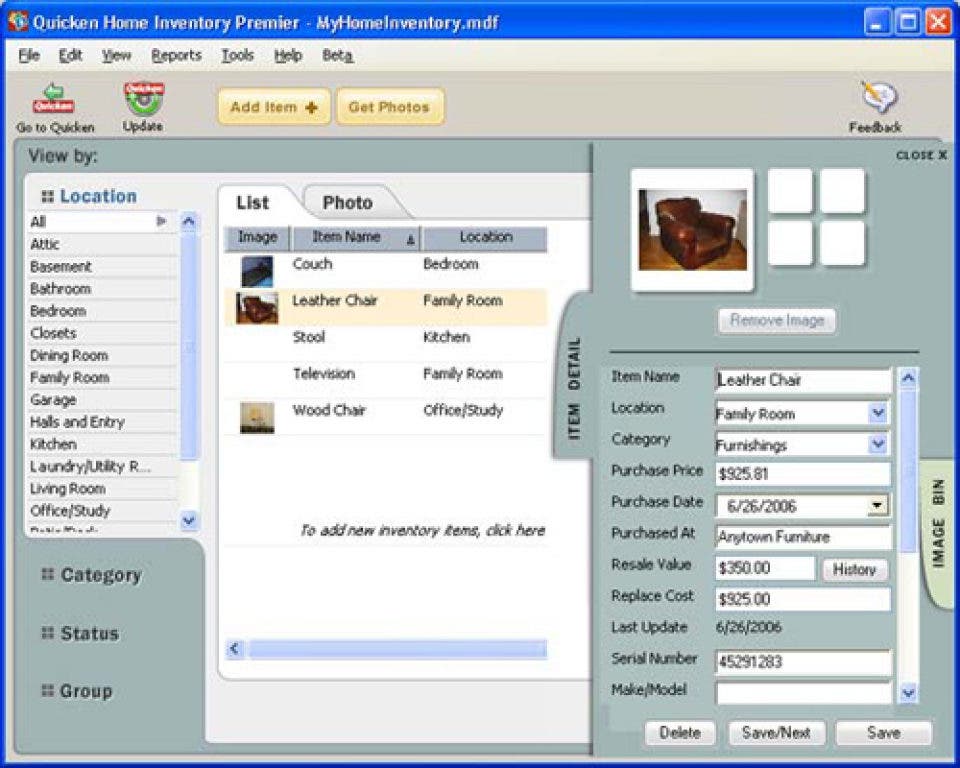Select Kitchen in location list
The height and width of the screenshot is (768, 960).
pyautogui.click(x=102, y=444)
